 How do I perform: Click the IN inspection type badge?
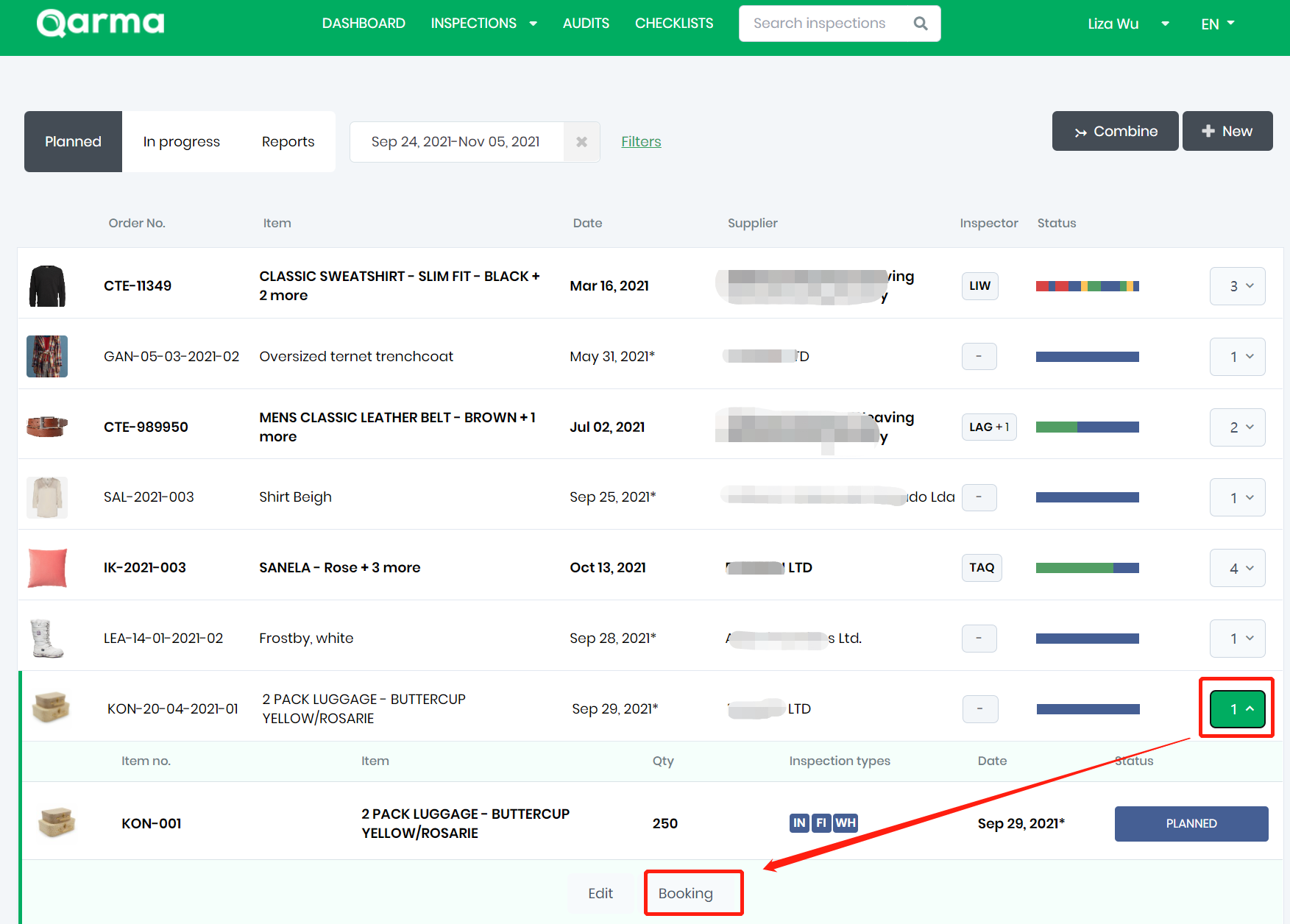799,823
